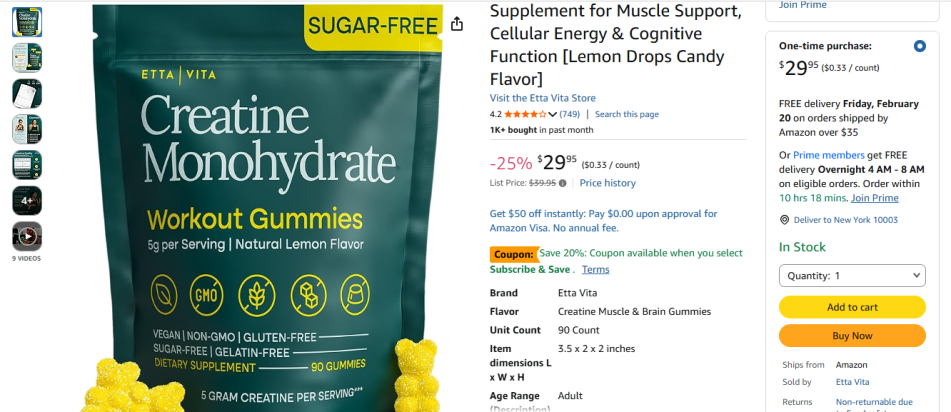Open the 9 videos play thumbnail
Image resolution: width=951 pixels, height=412 pixels.
(x=27, y=236)
